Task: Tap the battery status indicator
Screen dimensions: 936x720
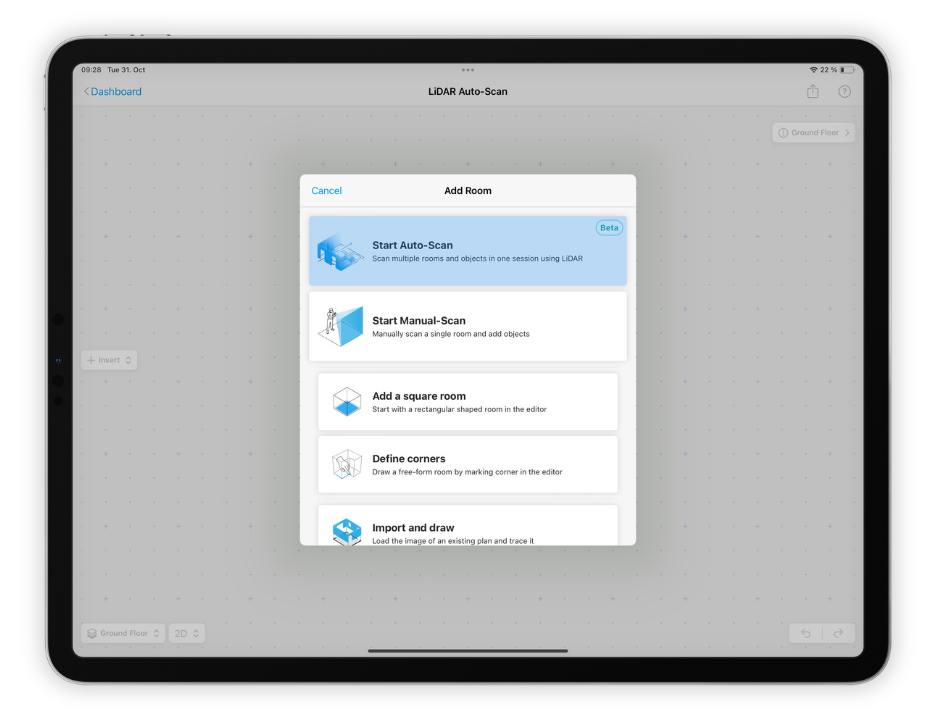Action: coord(847,70)
